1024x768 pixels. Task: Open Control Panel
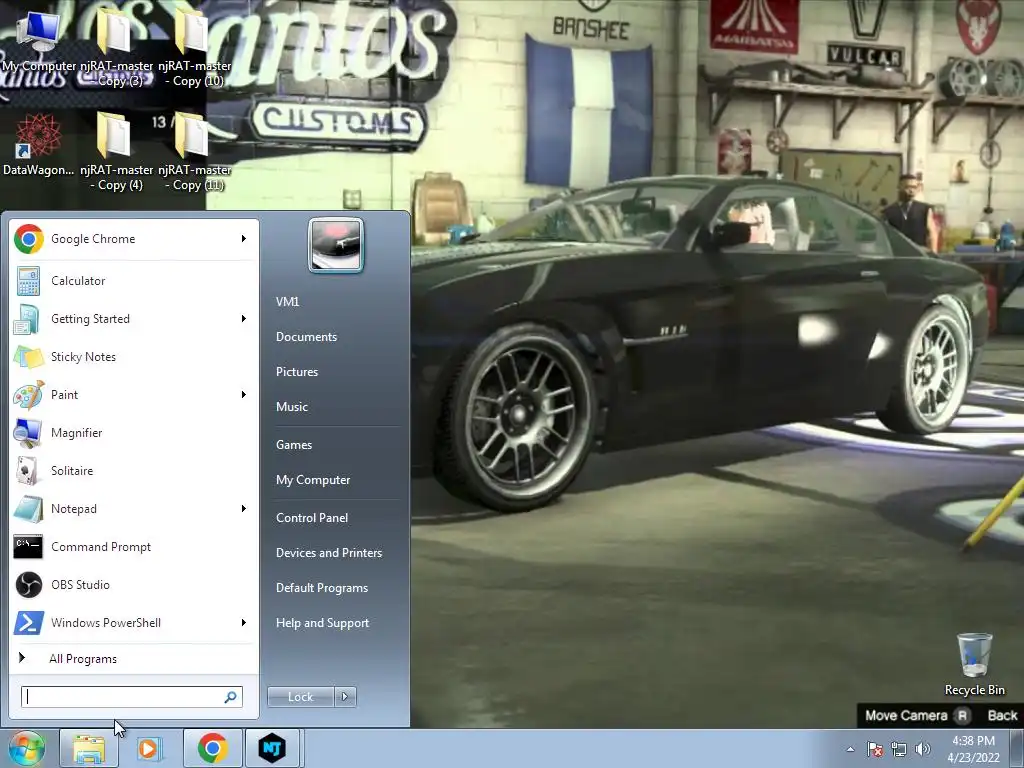pos(312,518)
